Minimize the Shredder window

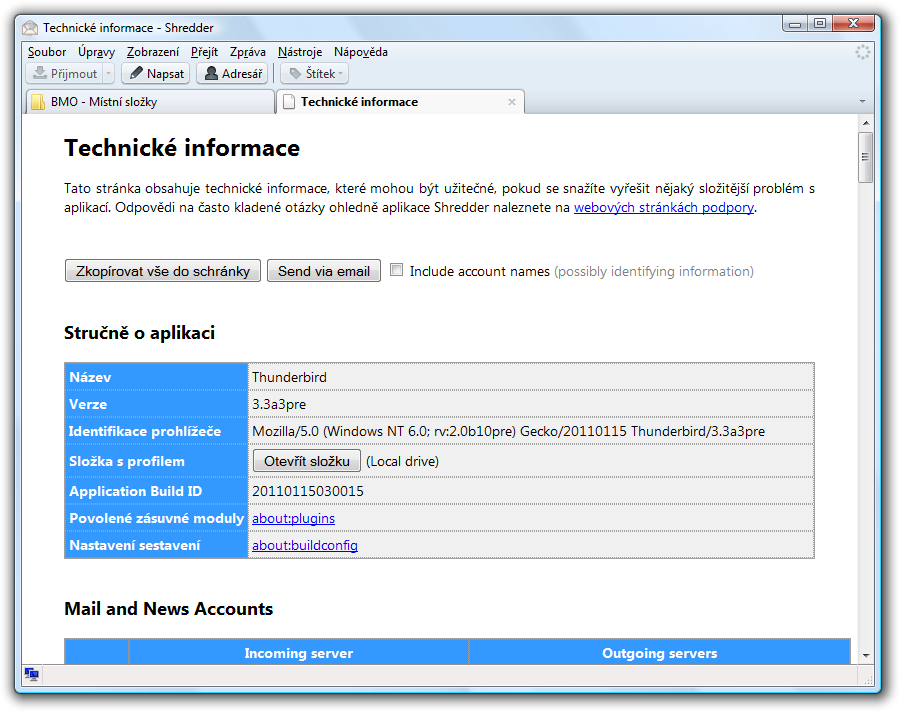[795, 24]
